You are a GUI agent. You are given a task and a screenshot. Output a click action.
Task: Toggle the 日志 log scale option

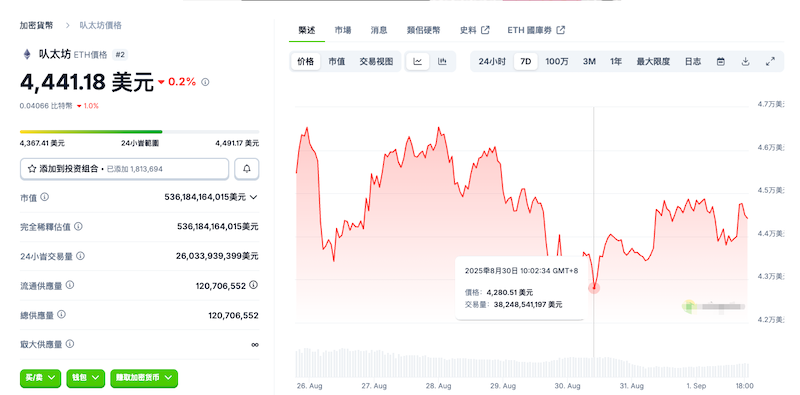coord(693,62)
